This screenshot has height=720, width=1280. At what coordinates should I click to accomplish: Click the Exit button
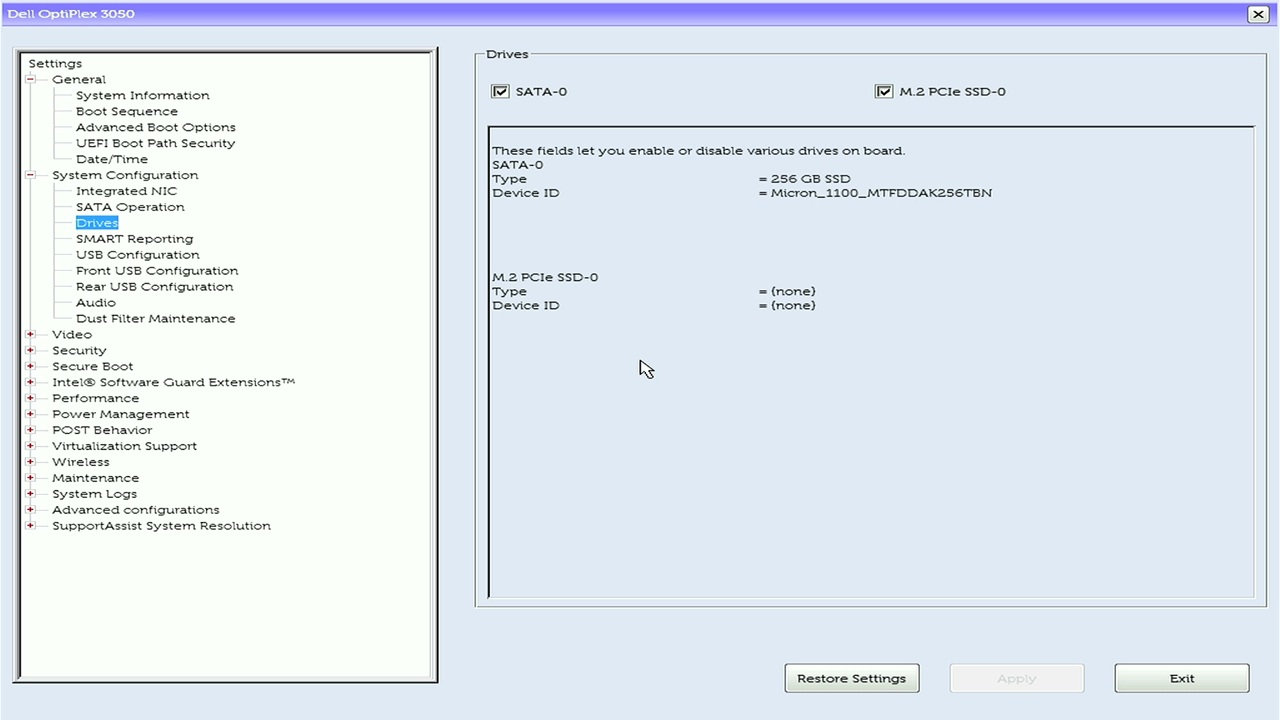click(x=1182, y=678)
